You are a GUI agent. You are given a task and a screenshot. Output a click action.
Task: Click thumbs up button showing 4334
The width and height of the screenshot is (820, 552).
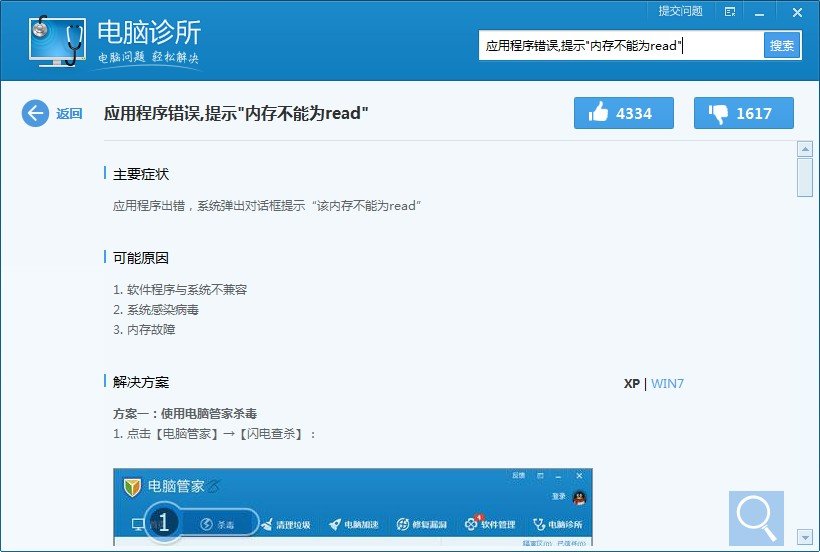pos(623,113)
